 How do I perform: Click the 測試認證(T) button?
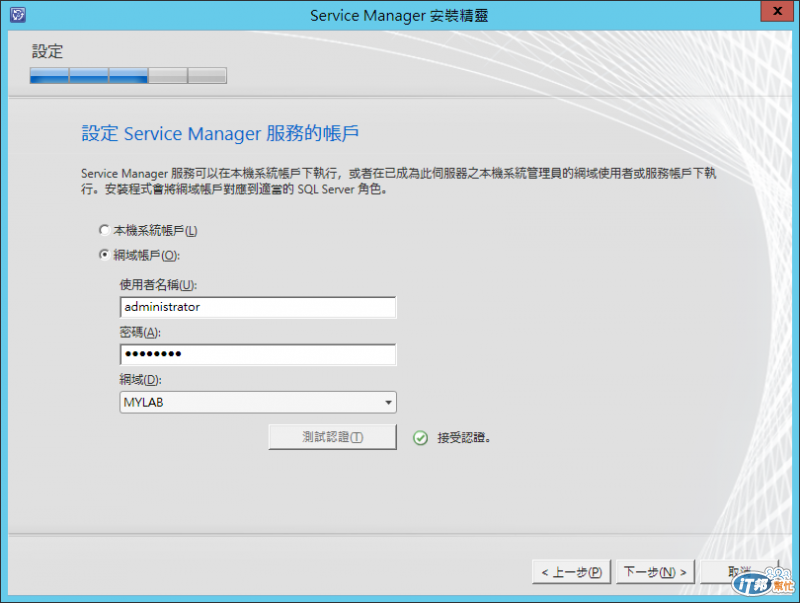click(333, 437)
